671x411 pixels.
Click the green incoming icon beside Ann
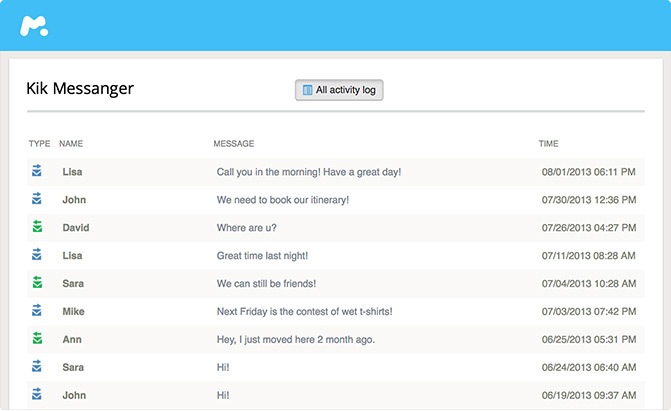[37, 338]
